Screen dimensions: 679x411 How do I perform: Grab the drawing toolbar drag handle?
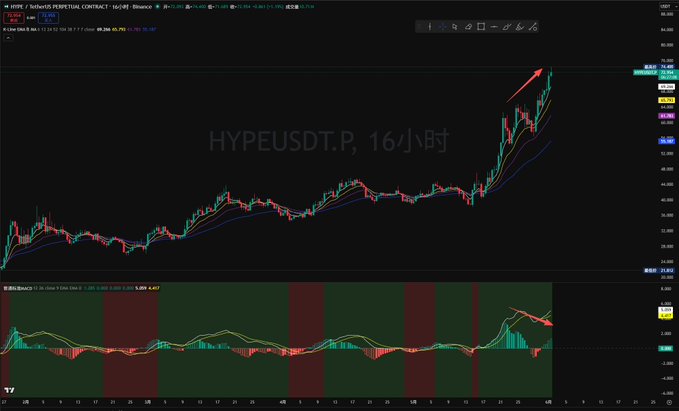[419, 27]
